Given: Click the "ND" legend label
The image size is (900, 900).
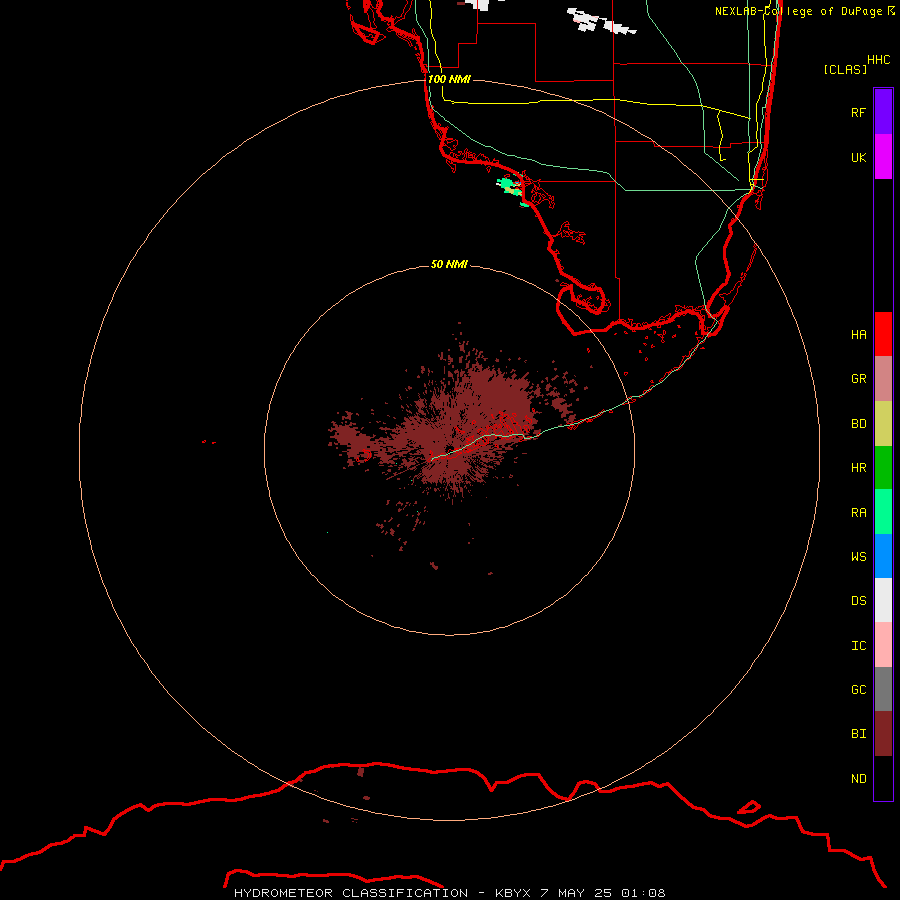Looking at the screenshot, I should pyautogui.click(x=858, y=779).
